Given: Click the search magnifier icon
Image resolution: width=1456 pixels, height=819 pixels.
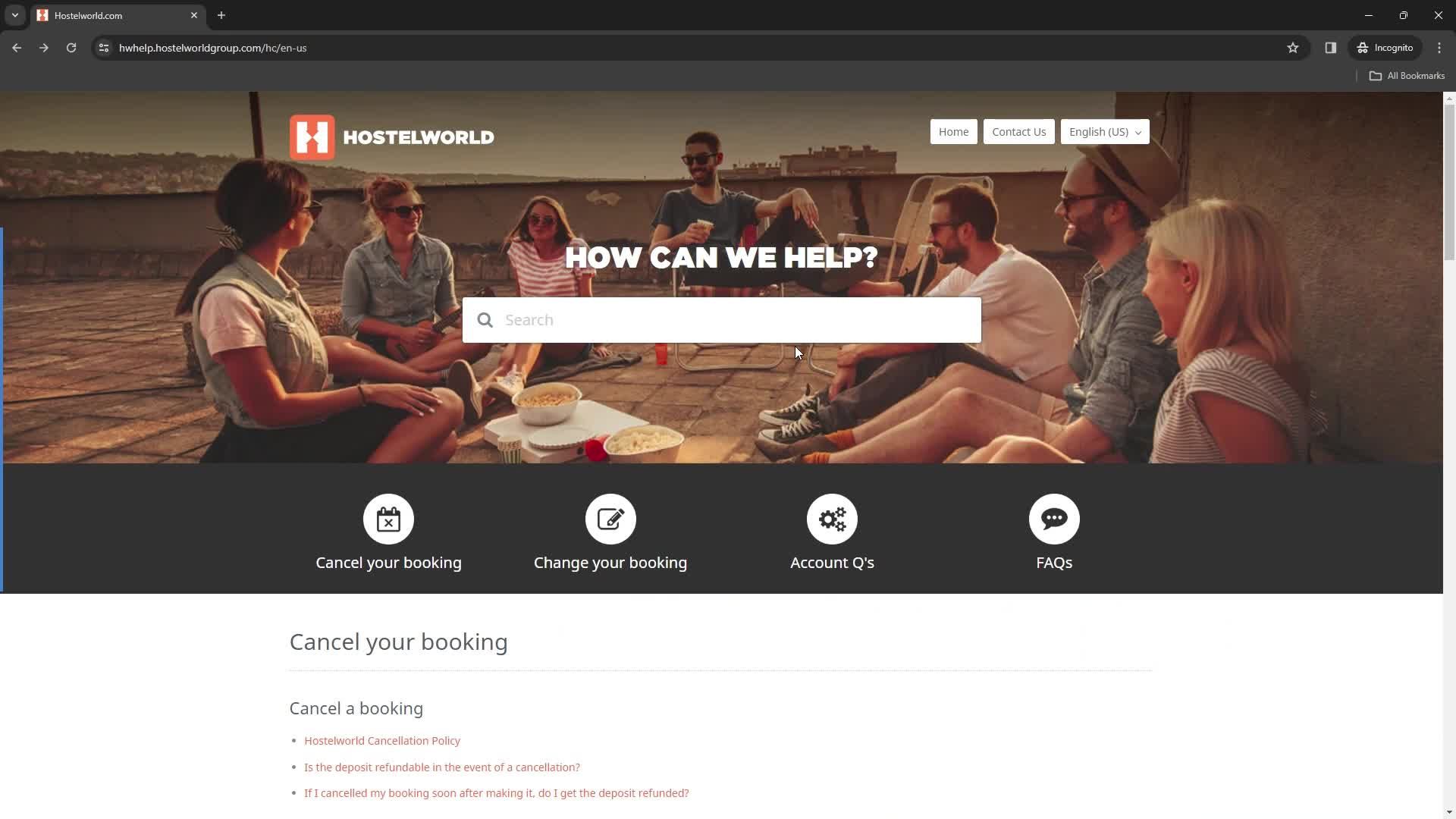Looking at the screenshot, I should [x=485, y=319].
